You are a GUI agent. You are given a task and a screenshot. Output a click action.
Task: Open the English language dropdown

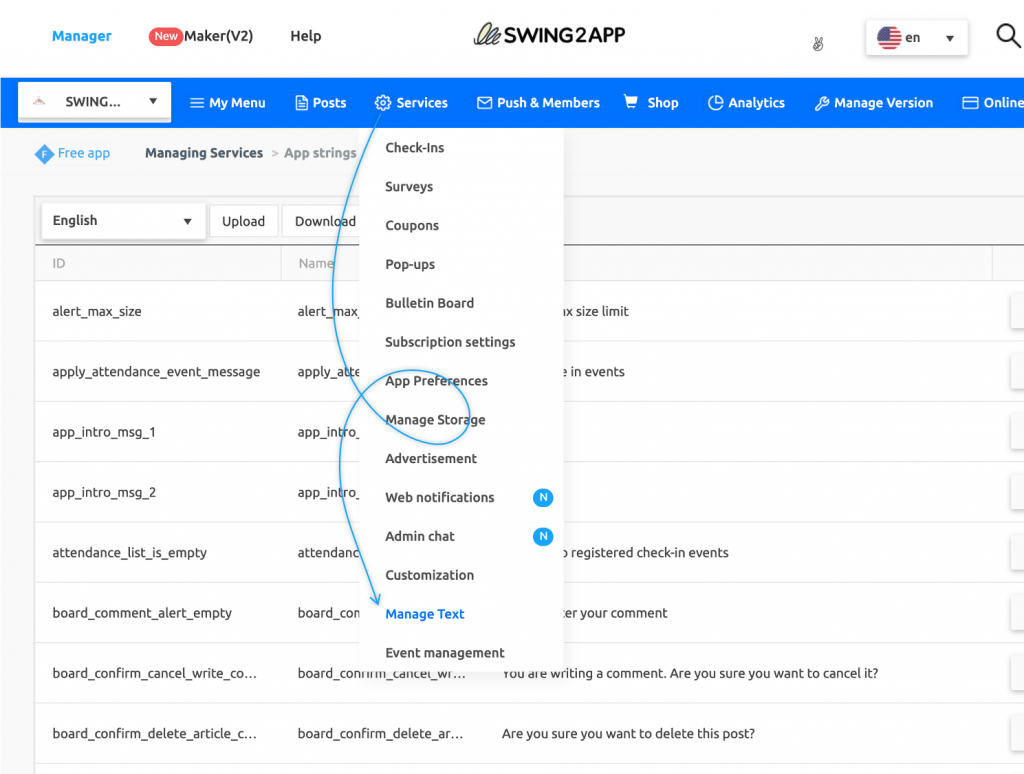coord(122,220)
